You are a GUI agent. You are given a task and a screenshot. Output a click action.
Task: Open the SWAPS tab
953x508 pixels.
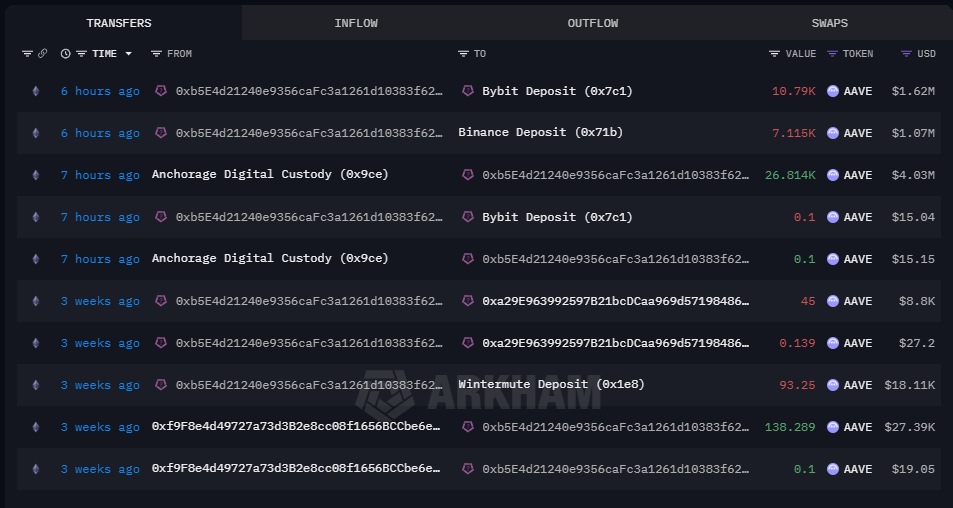830,23
